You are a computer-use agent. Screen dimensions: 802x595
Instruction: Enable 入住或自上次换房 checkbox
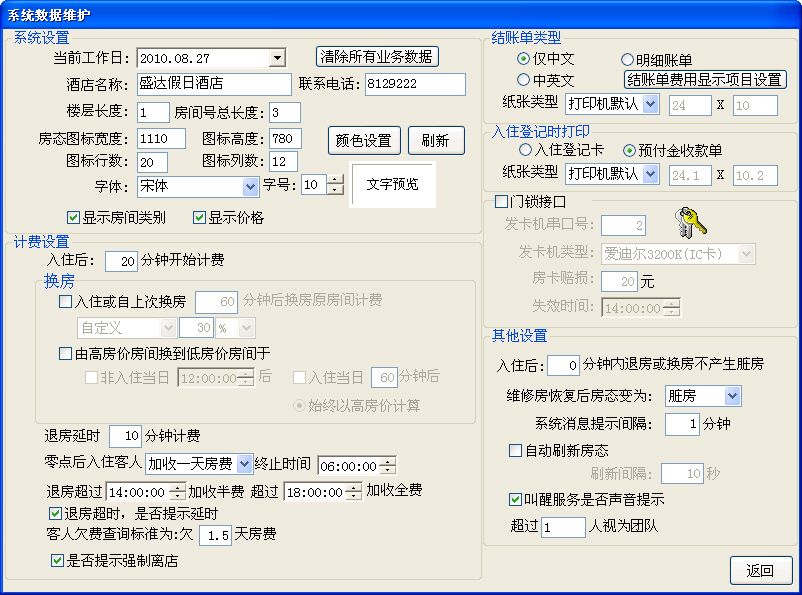click(65, 301)
